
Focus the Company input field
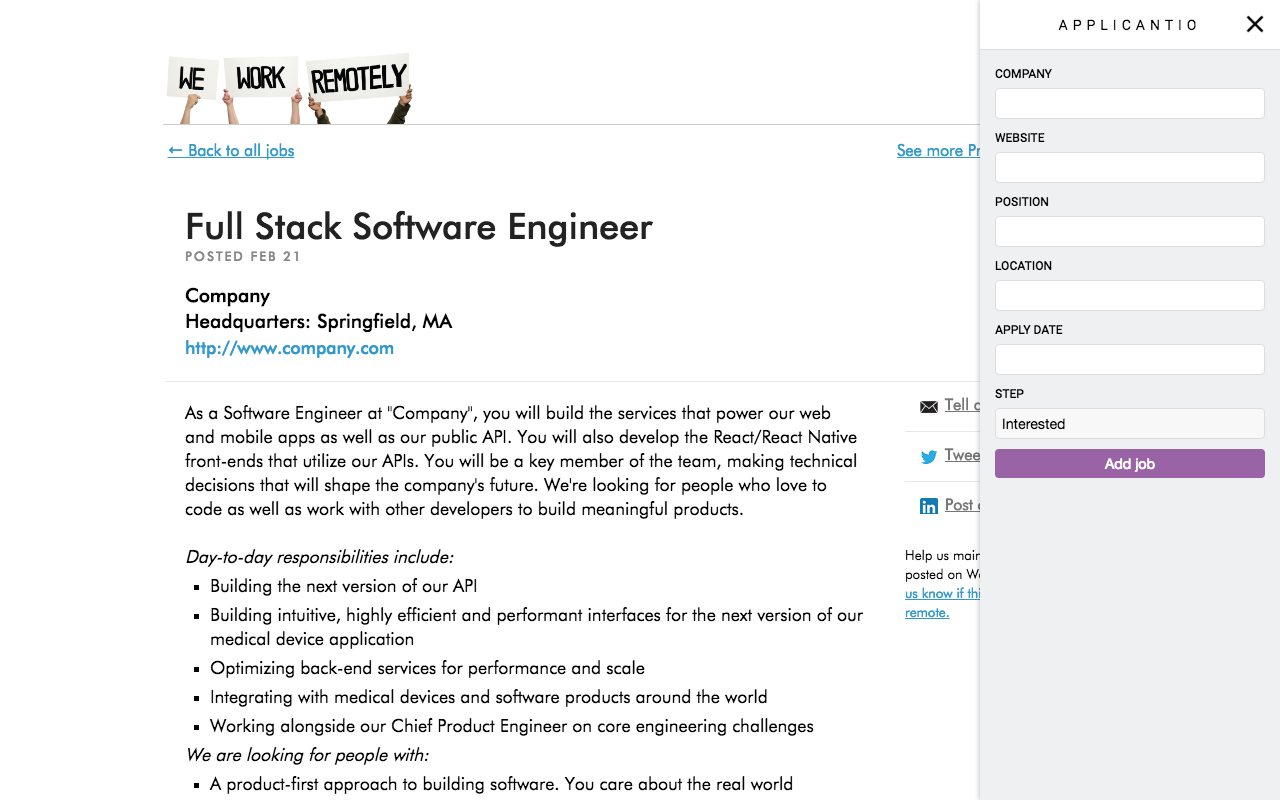[x=1129, y=103]
